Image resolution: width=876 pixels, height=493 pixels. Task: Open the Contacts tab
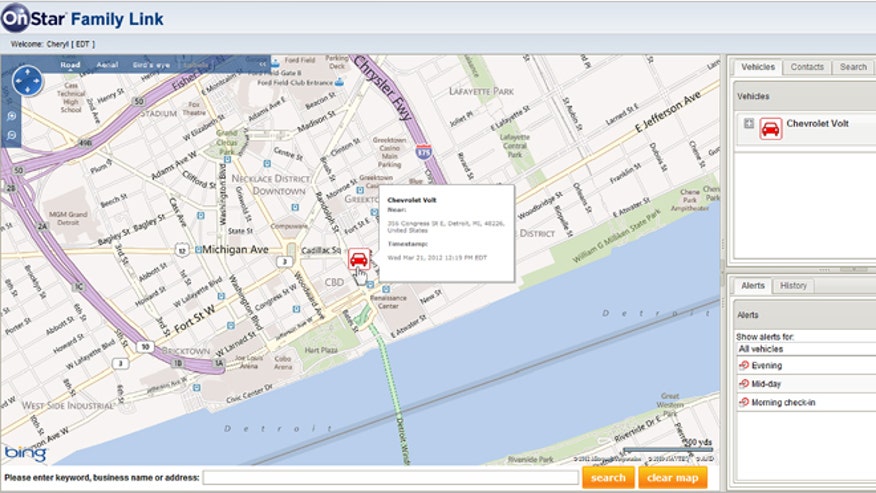[807, 67]
